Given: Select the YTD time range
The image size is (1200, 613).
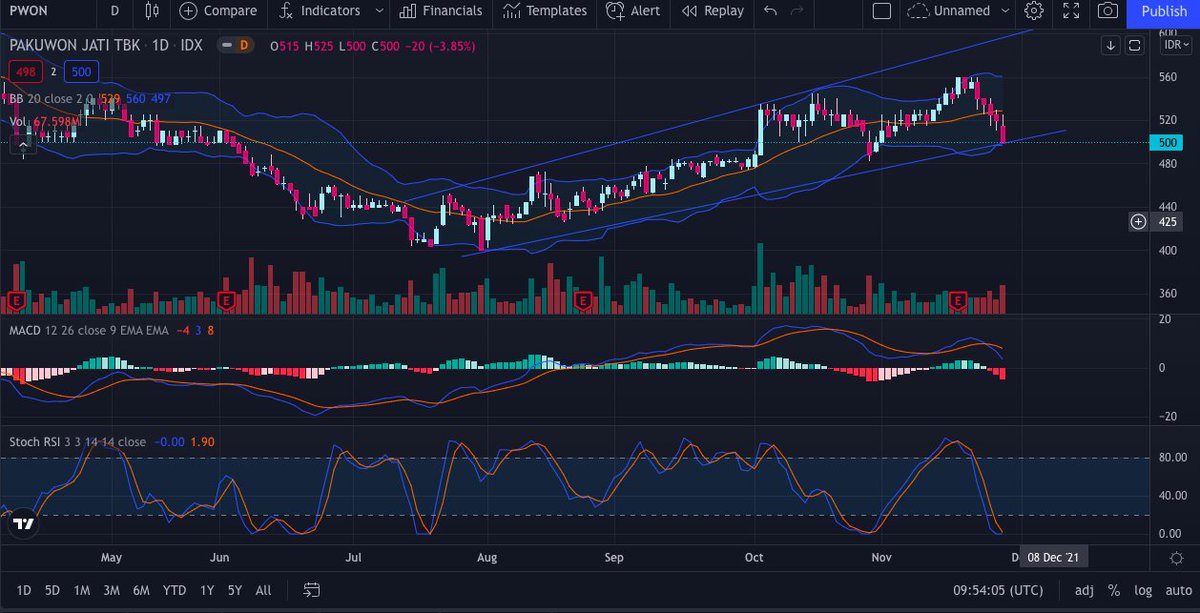Looking at the screenshot, I should (175, 590).
